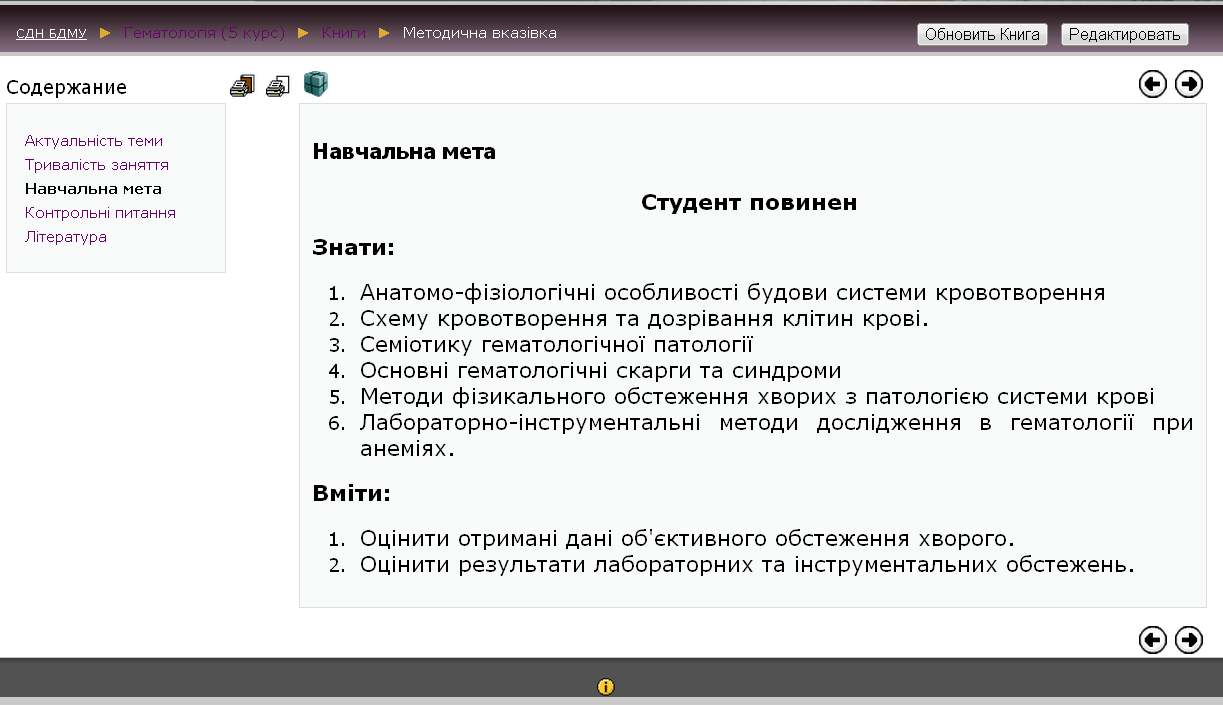This screenshot has height=705, width=1223.
Task: Click the Методична вказівка breadcrumb text
Action: coord(480,33)
